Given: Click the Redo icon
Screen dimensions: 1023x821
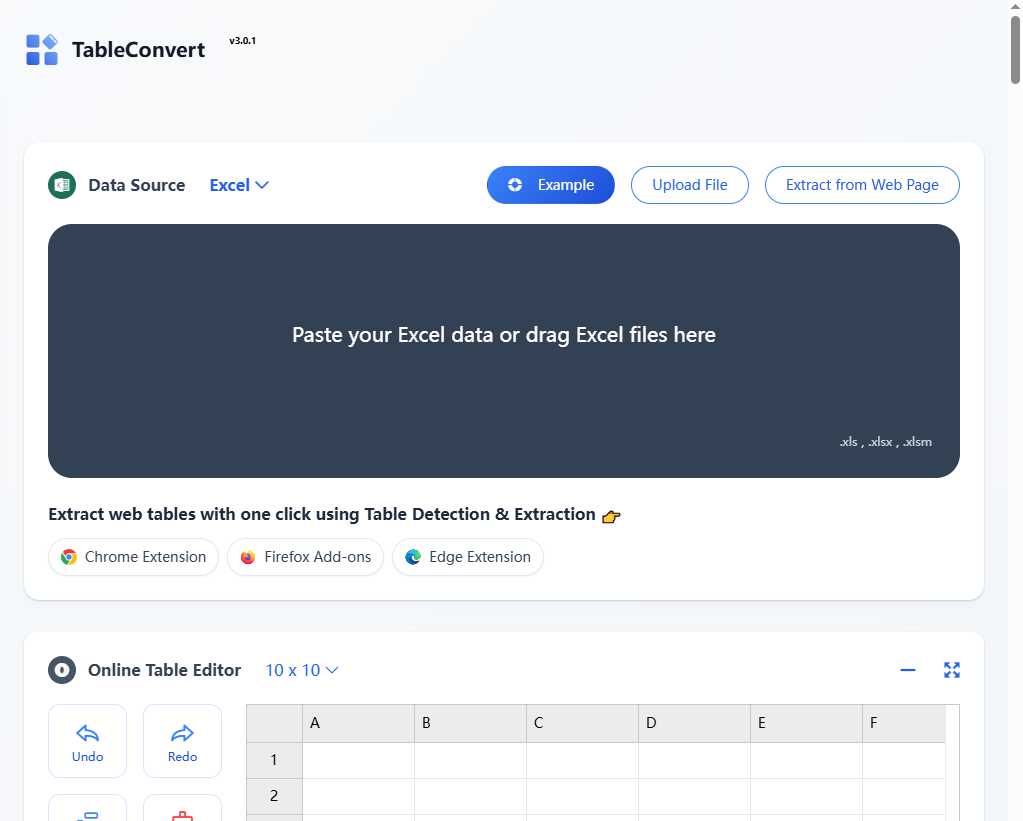Looking at the screenshot, I should (x=182, y=733).
